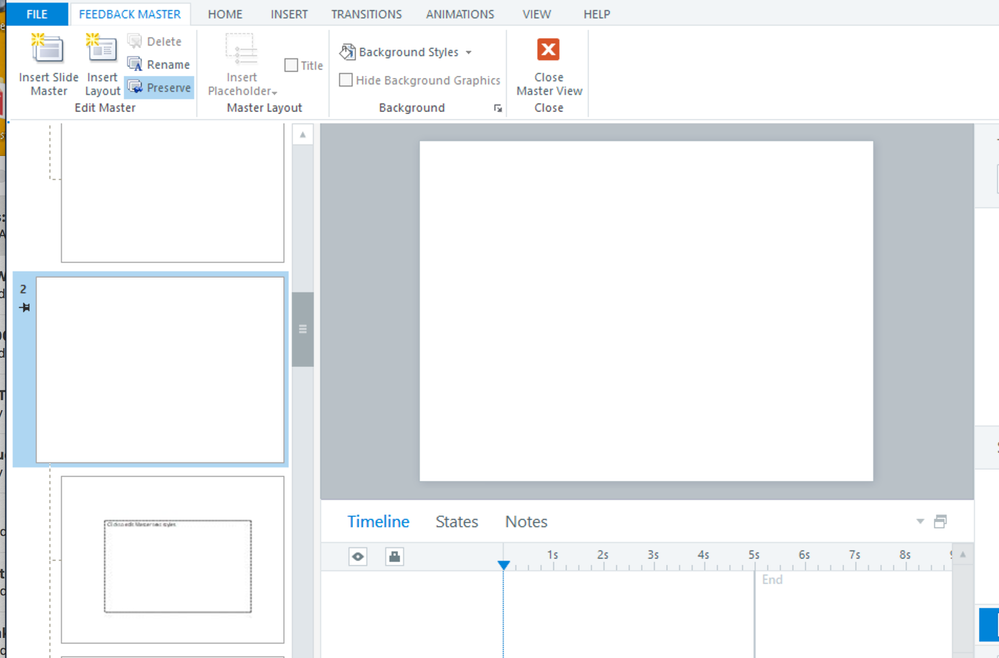
Task: Click the red Close Master View icon
Action: 548,50
